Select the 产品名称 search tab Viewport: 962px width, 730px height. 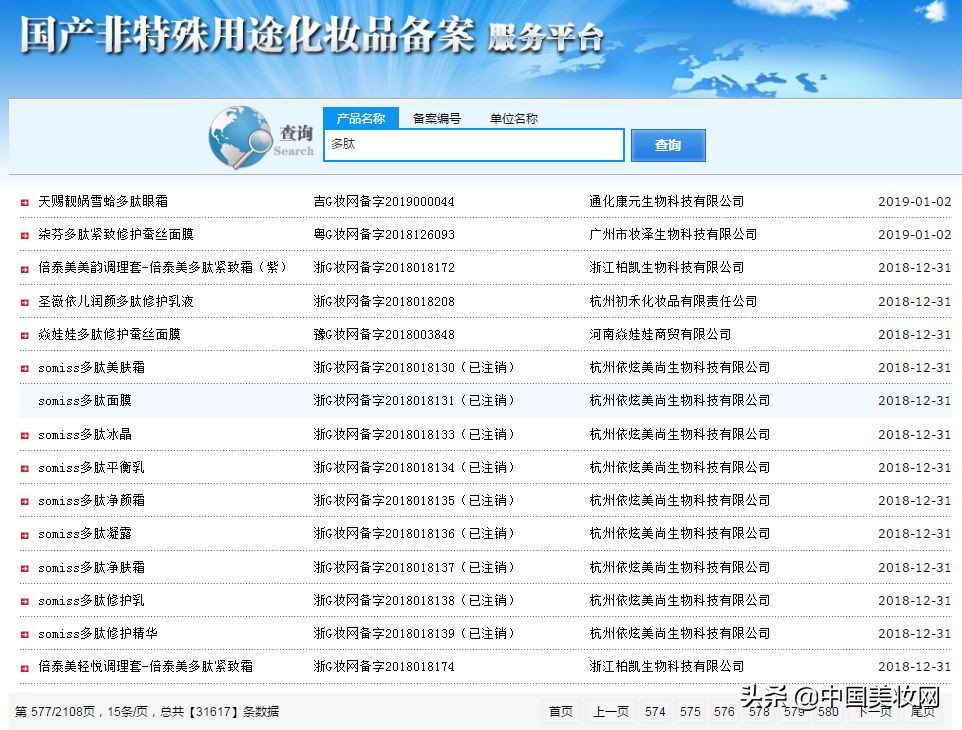tap(363, 117)
